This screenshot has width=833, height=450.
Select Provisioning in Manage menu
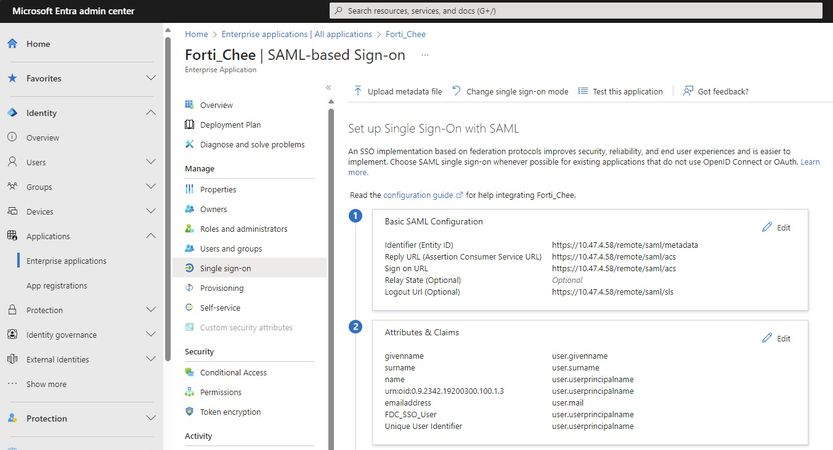tap(221, 288)
